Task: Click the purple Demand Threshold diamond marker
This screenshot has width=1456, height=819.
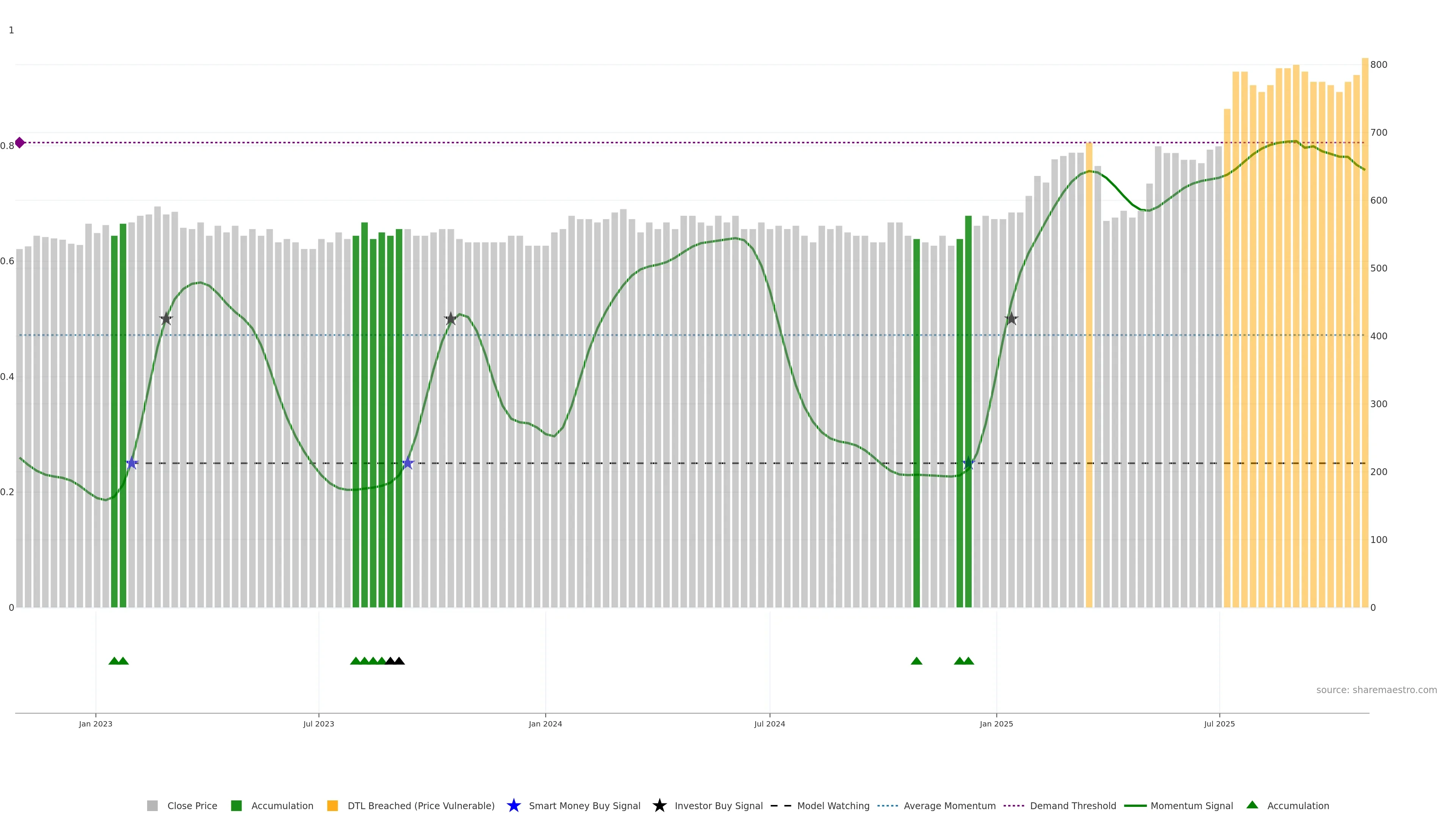Action: (x=20, y=143)
